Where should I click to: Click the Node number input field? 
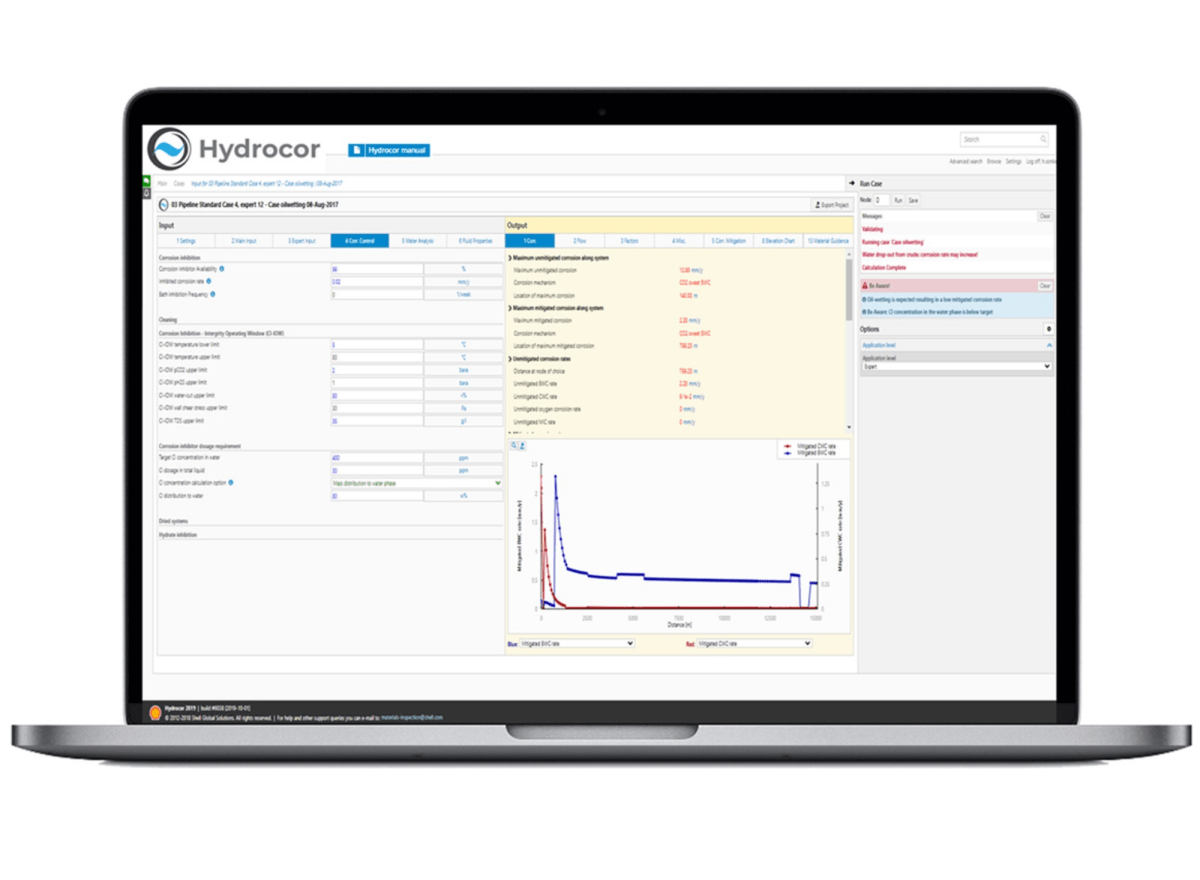pyautogui.click(x=881, y=200)
